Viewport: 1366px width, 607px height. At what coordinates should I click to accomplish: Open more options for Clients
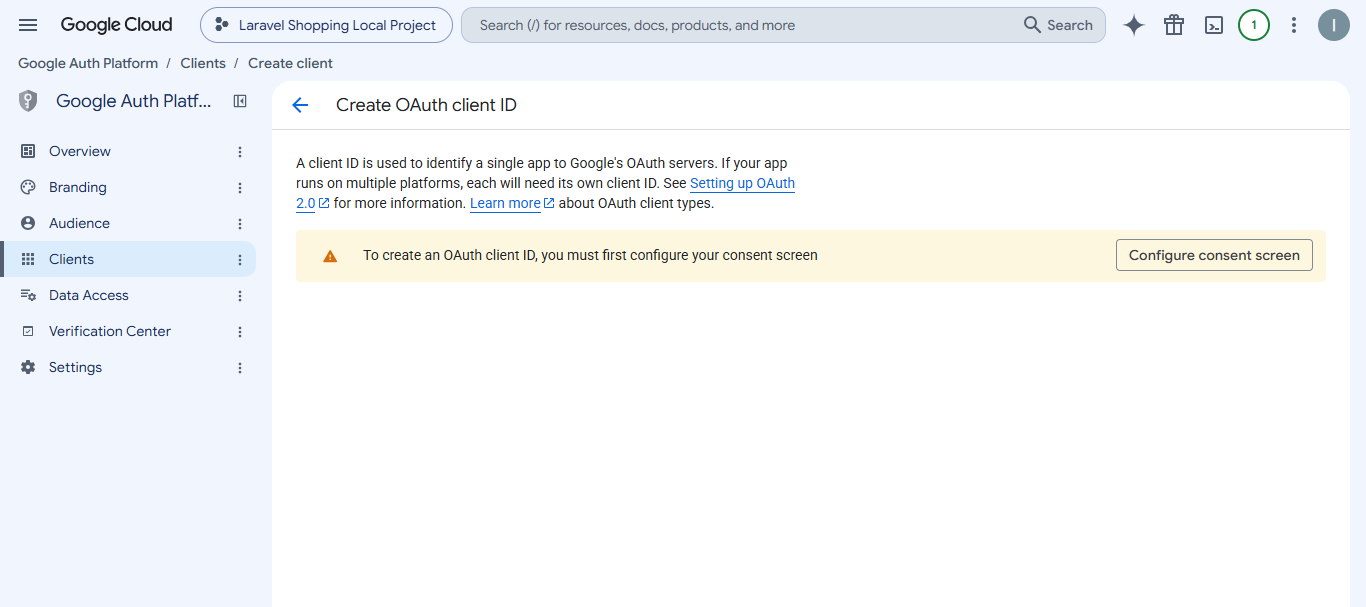(240, 260)
